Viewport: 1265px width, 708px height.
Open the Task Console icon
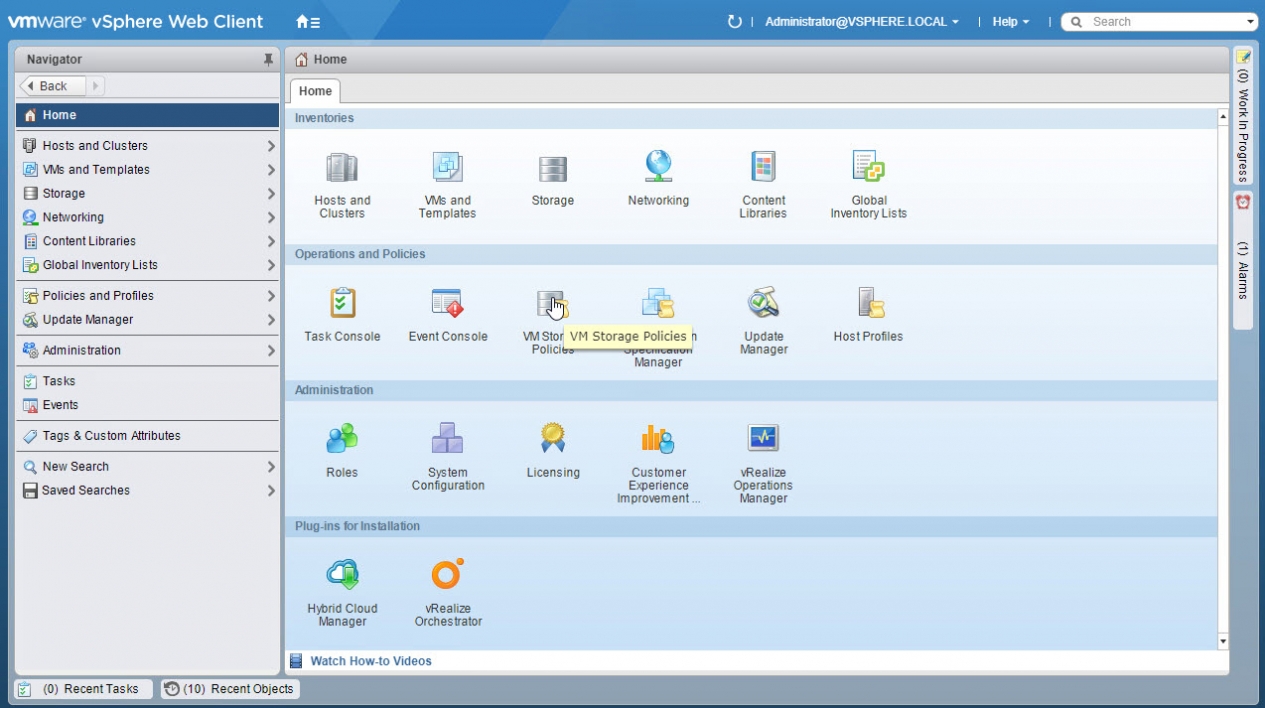click(342, 304)
